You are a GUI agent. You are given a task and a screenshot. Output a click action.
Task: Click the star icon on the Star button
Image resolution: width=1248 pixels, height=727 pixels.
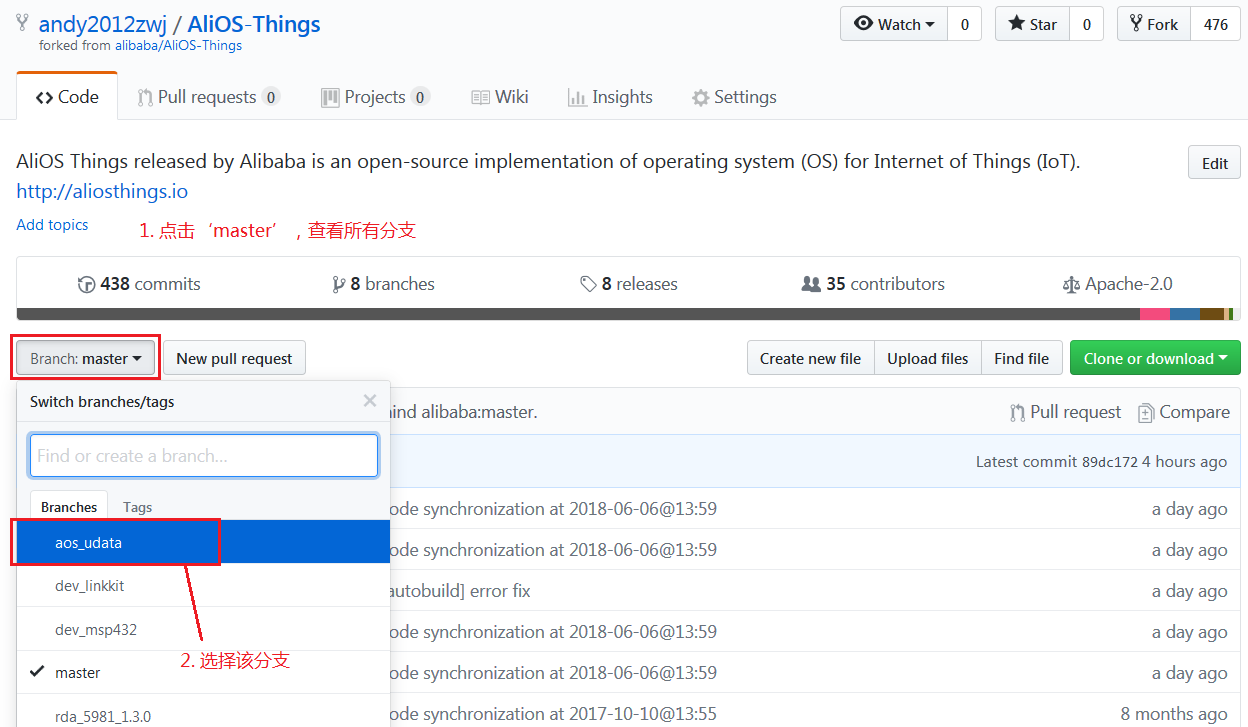click(x=1016, y=24)
